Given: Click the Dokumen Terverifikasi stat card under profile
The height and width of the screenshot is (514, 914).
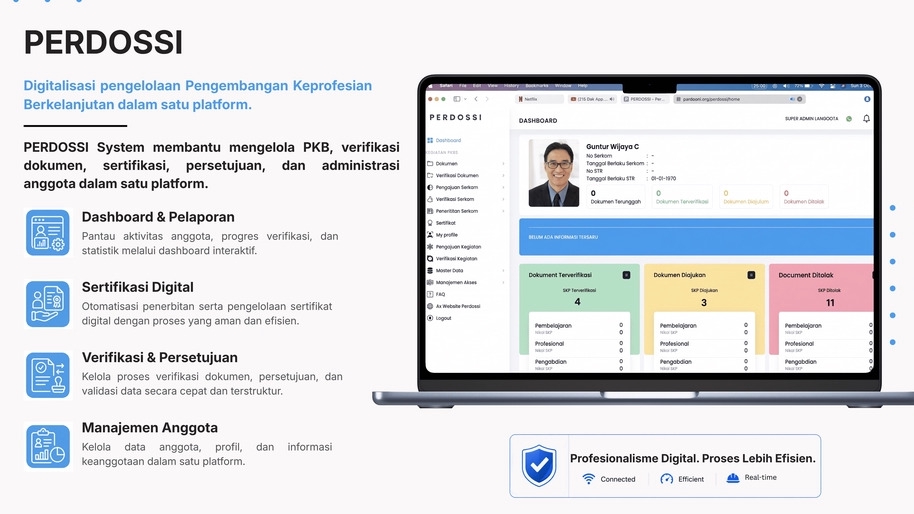Looking at the screenshot, I should coord(681,197).
